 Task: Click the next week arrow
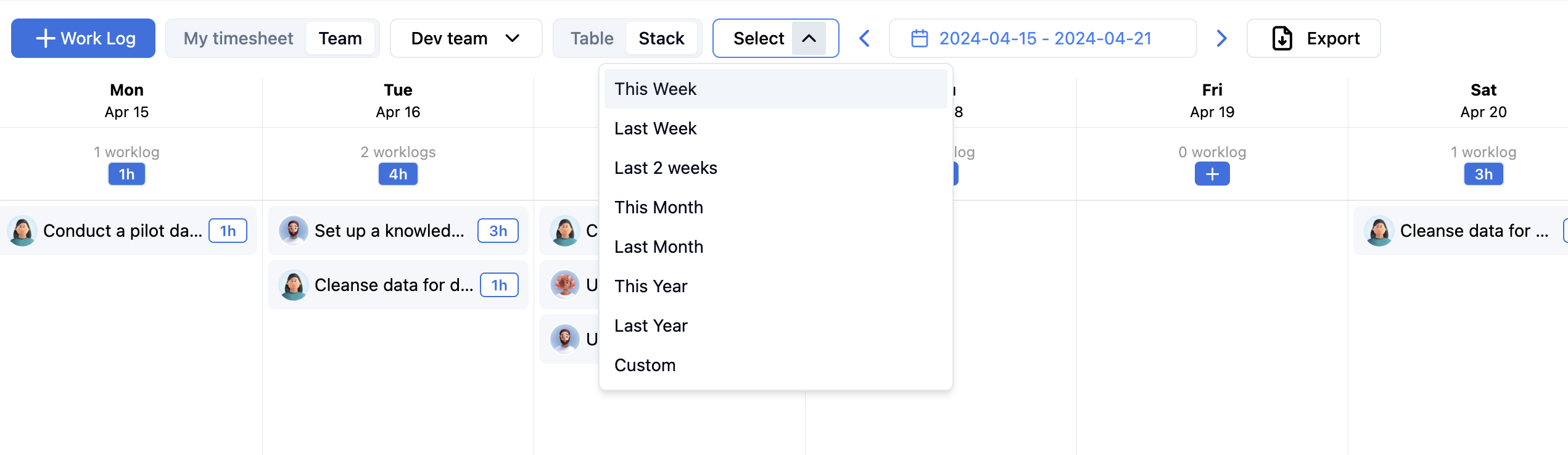pyautogui.click(x=1221, y=38)
